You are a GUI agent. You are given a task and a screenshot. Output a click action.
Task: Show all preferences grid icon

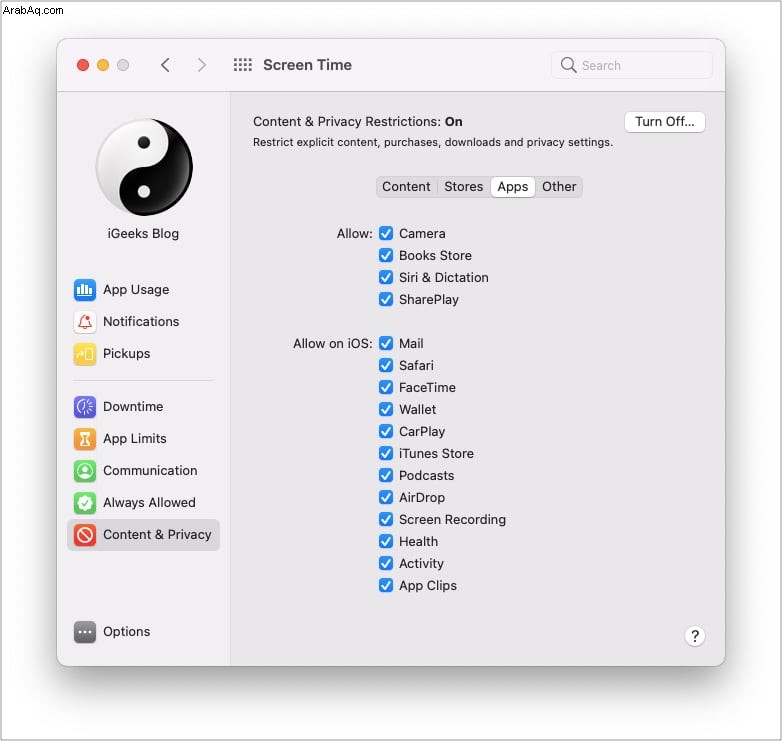tap(243, 65)
